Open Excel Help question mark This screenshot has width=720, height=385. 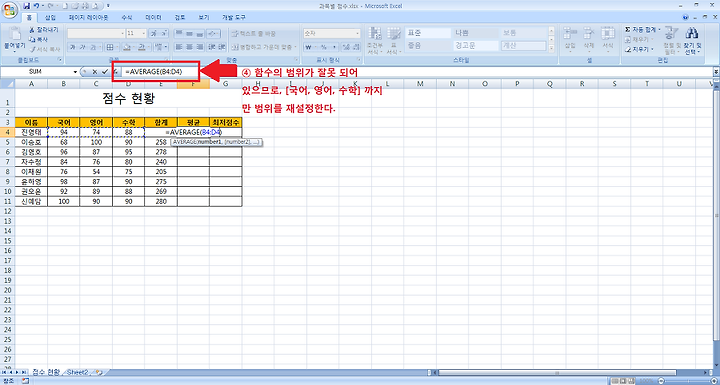pos(686,17)
